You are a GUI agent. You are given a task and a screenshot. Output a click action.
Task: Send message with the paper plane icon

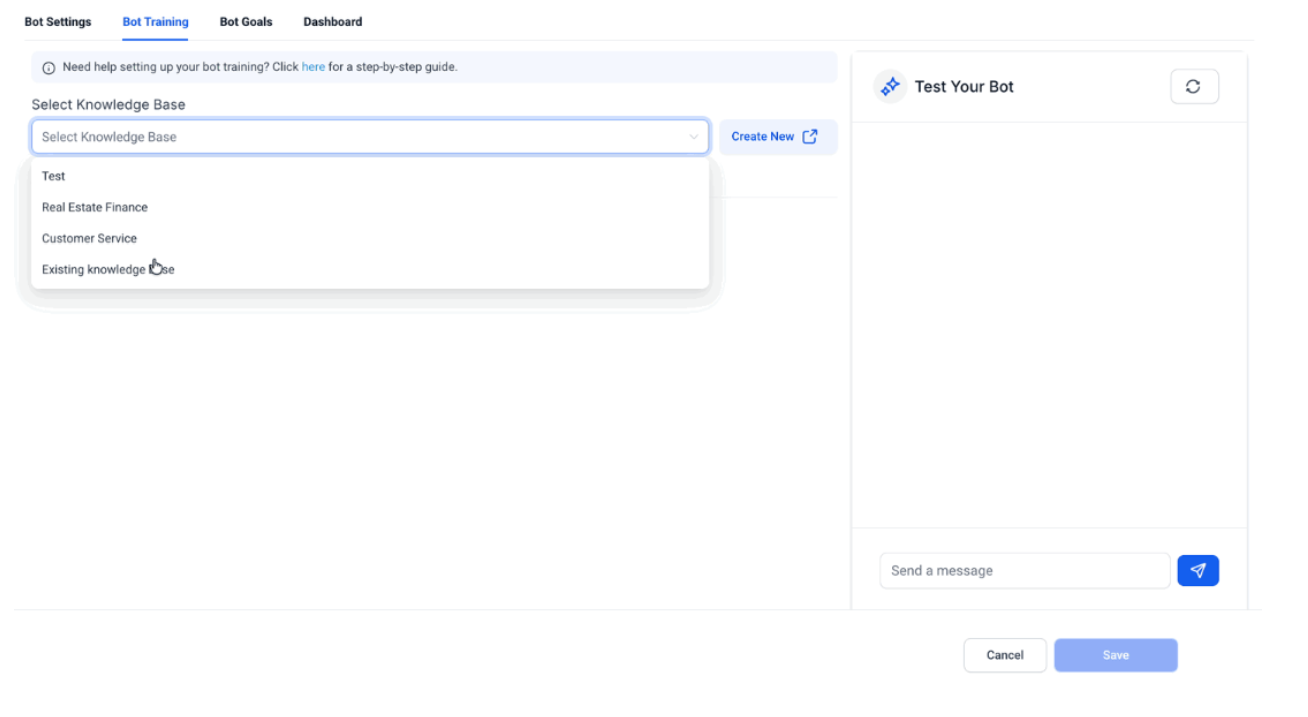(x=1198, y=571)
